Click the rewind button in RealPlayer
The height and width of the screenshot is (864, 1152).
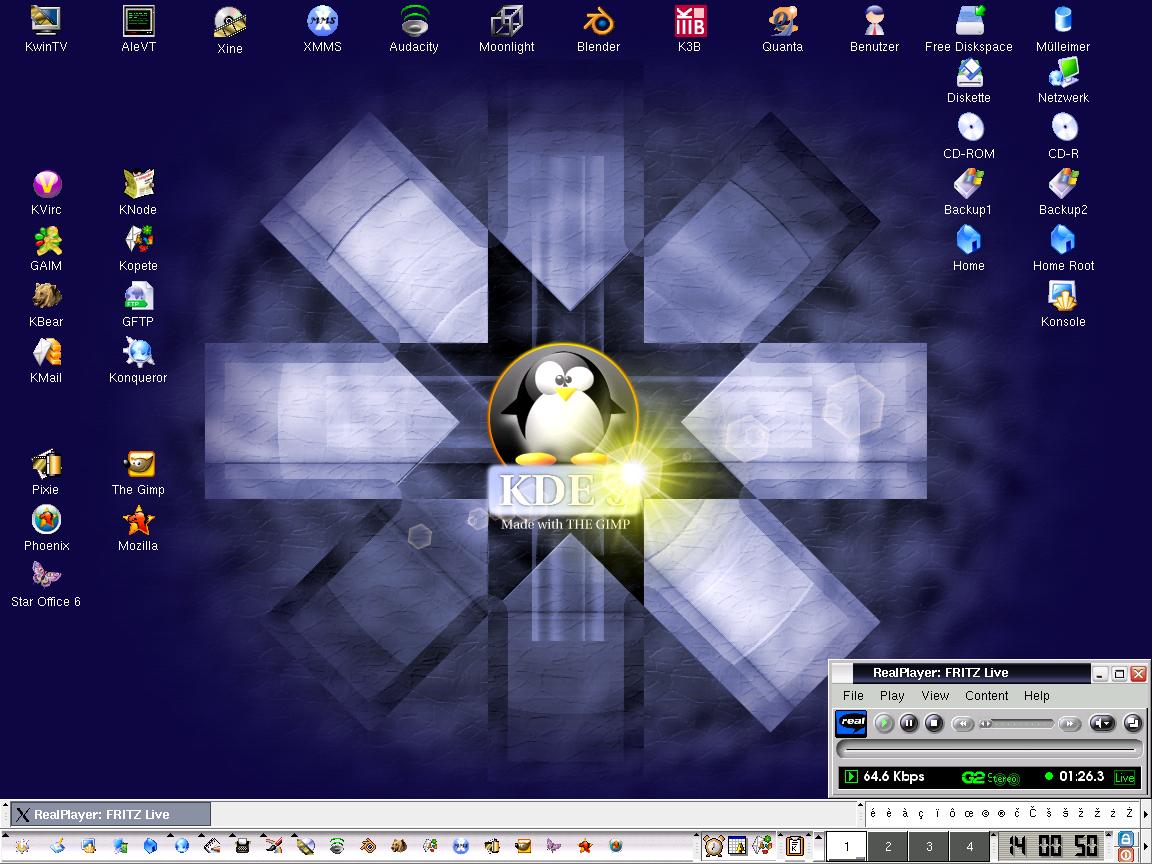[x=962, y=724]
